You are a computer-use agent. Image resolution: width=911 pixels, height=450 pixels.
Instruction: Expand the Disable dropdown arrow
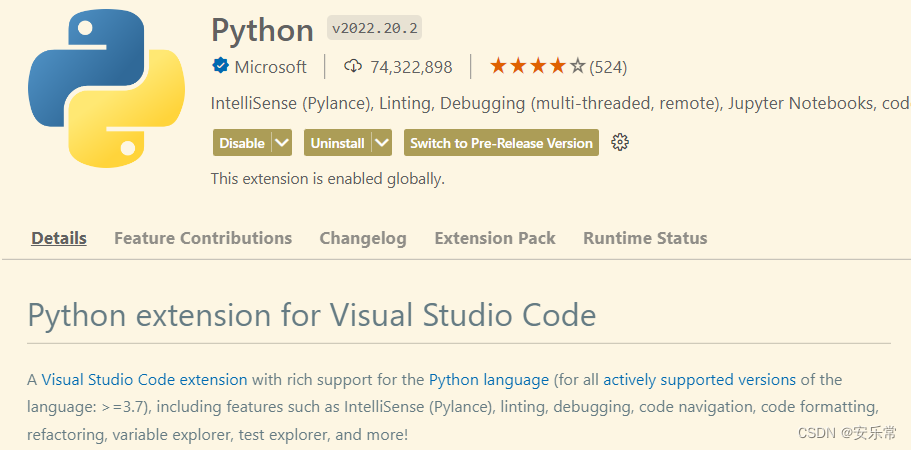coord(282,143)
